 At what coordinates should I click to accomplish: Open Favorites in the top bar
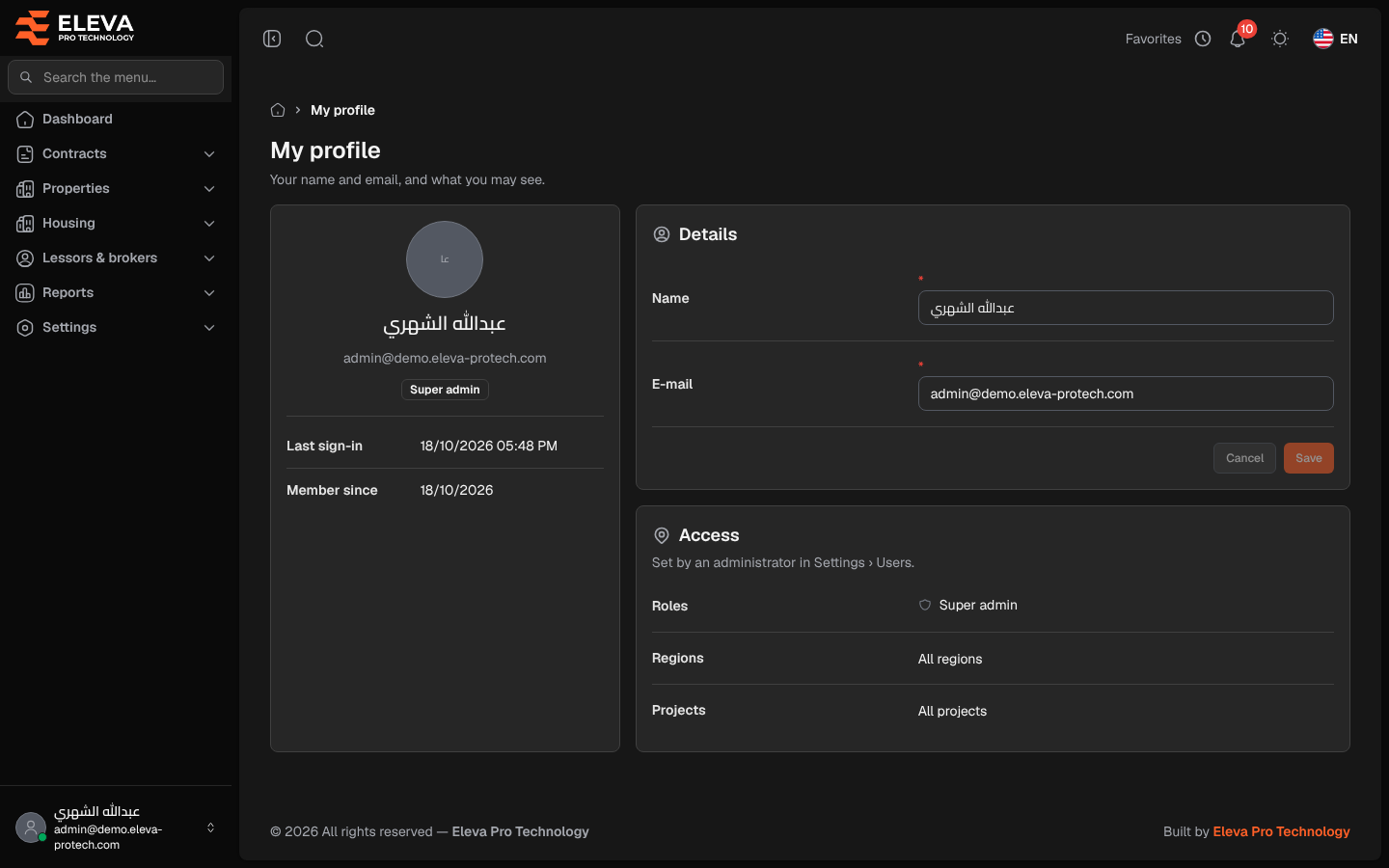(x=1154, y=39)
